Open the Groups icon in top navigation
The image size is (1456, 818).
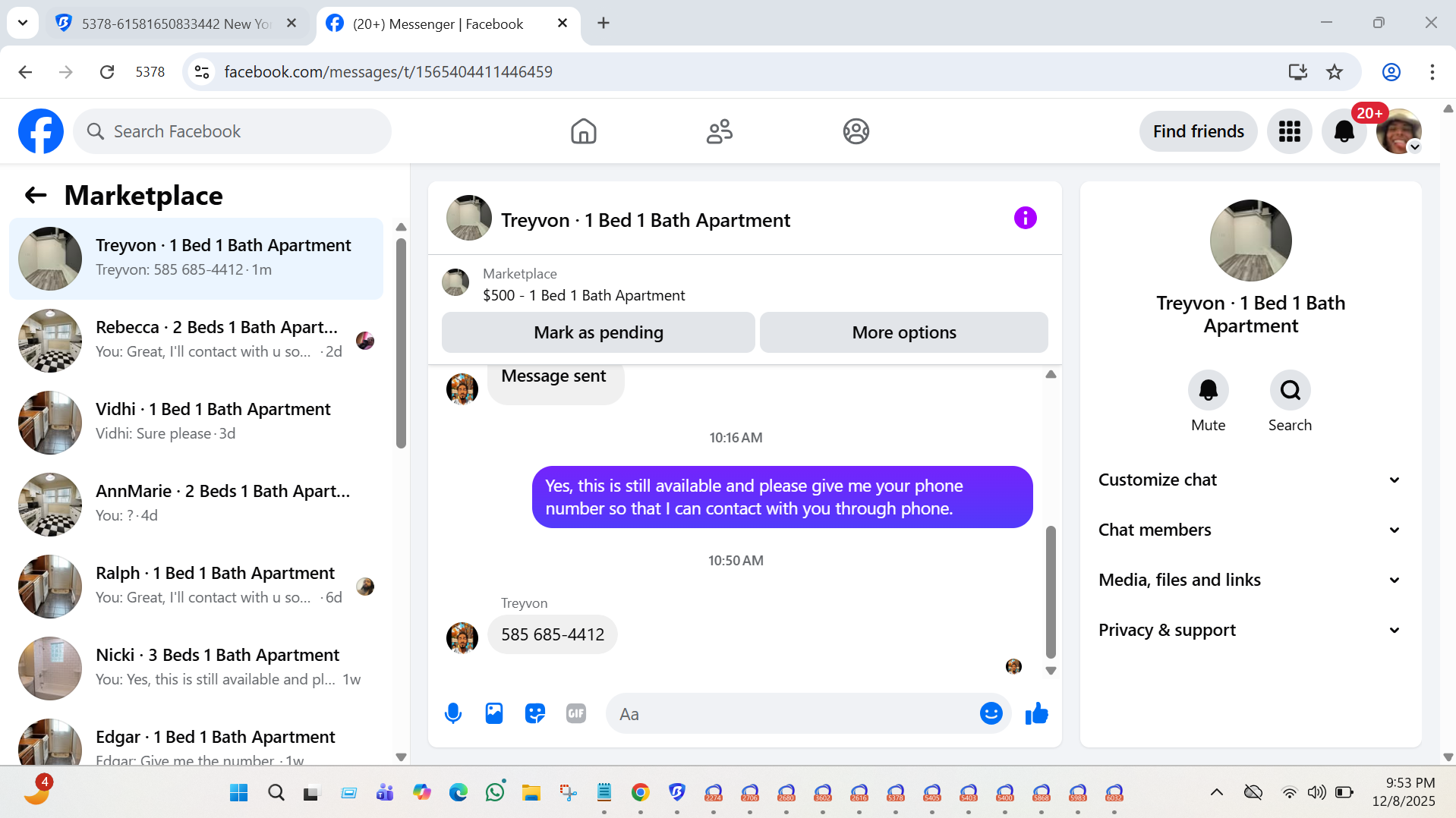[856, 131]
